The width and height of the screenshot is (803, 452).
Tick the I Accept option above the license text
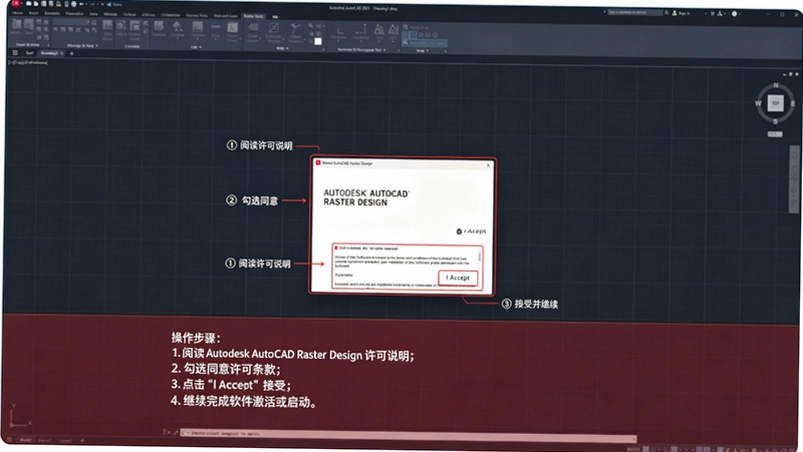pyautogui.click(x=471, y=231)
